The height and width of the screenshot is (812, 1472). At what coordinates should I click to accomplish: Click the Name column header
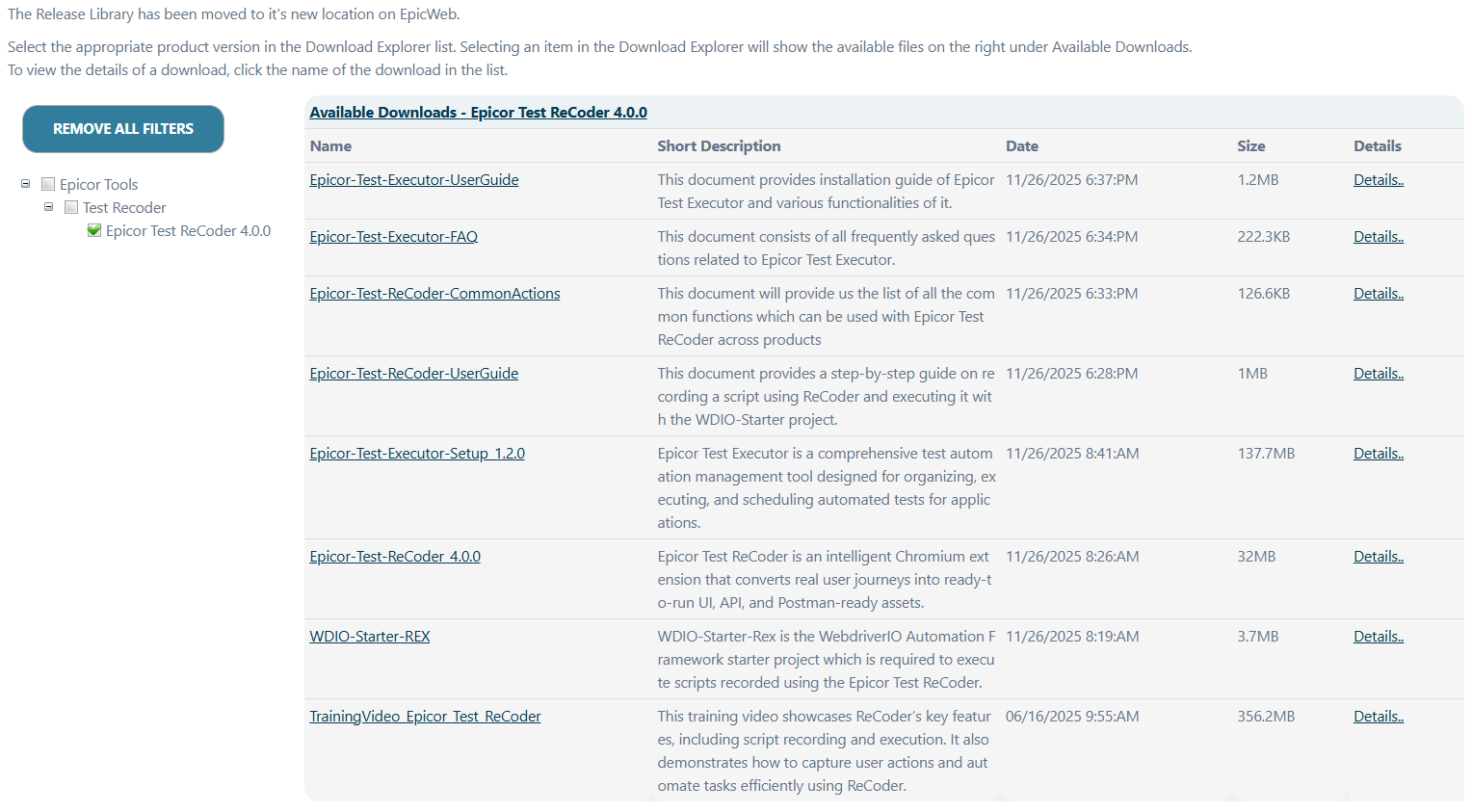330,146
